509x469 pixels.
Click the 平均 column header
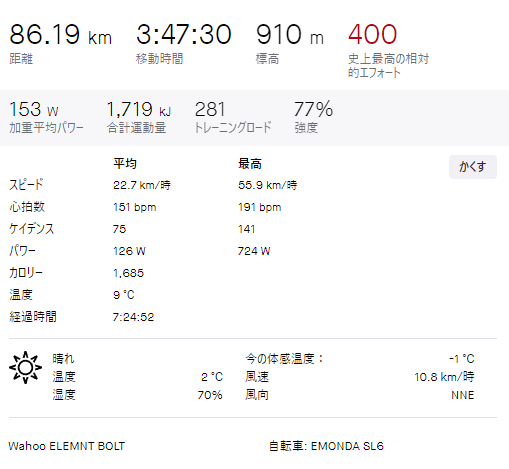tap(125, 164)
